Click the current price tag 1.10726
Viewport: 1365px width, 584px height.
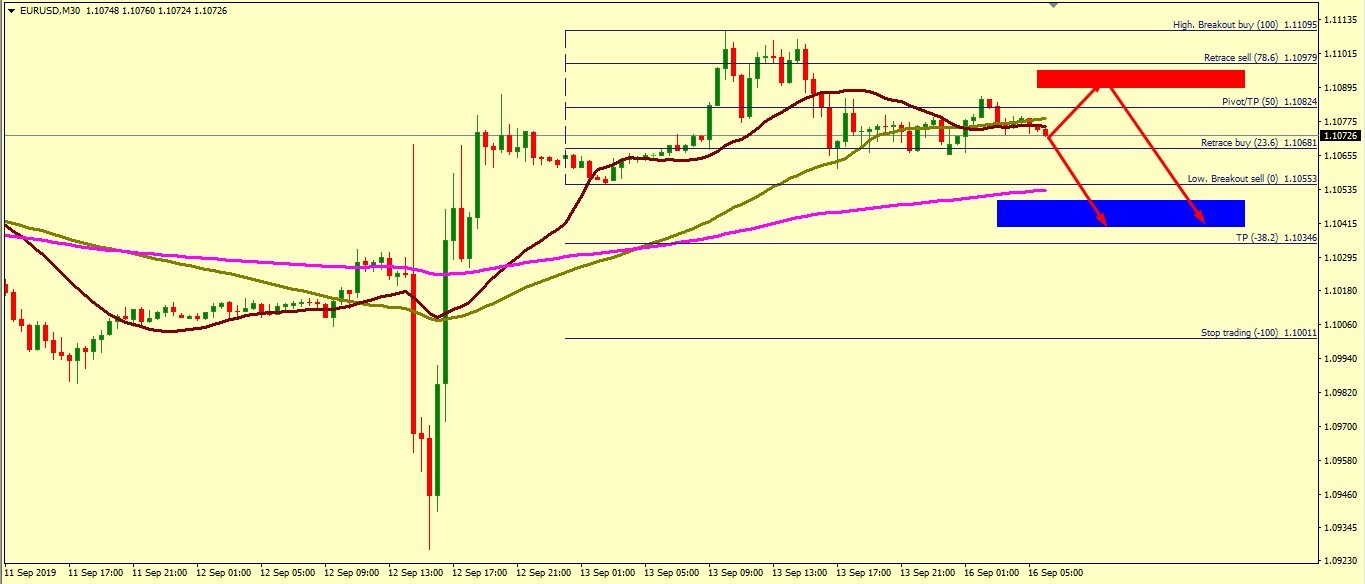click(x=1341, y=136)
